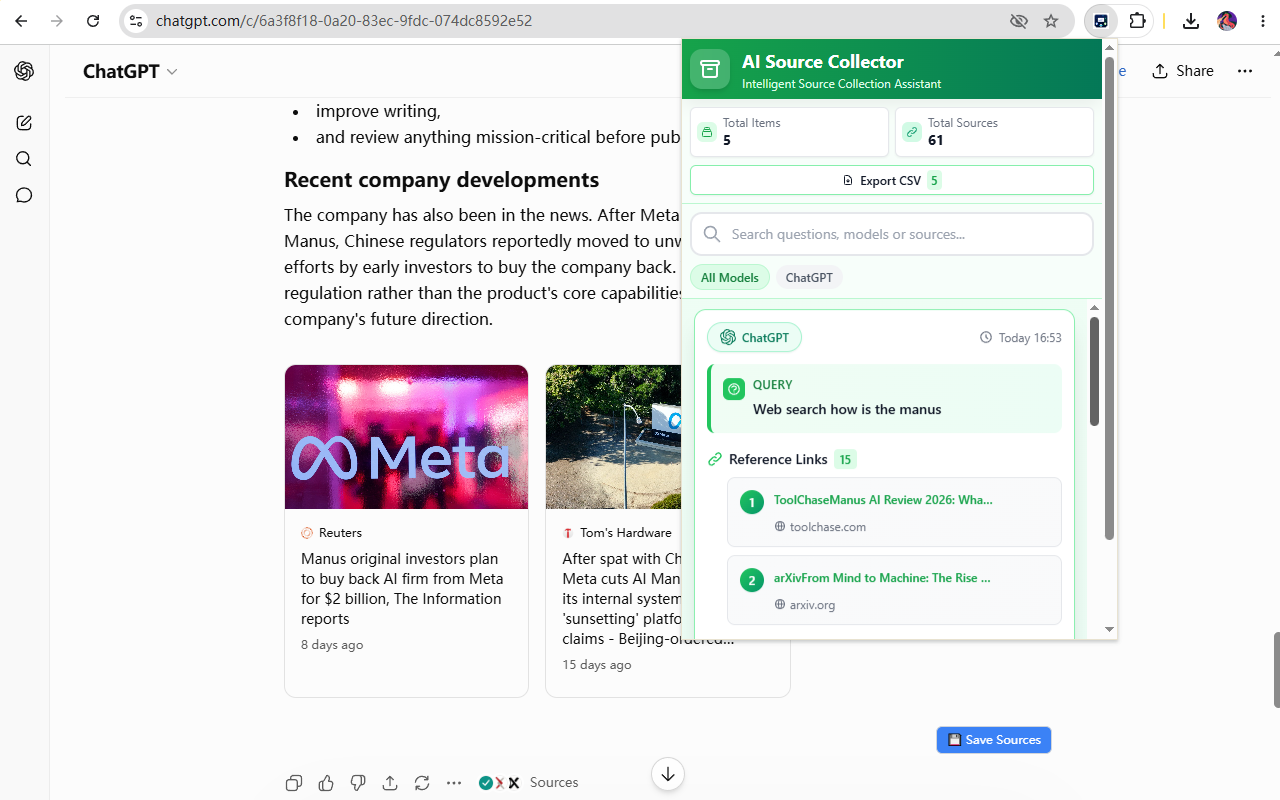This screenshot has height=800, width=1280.
Task: Open more actions under the response
Action: (454, 783)
